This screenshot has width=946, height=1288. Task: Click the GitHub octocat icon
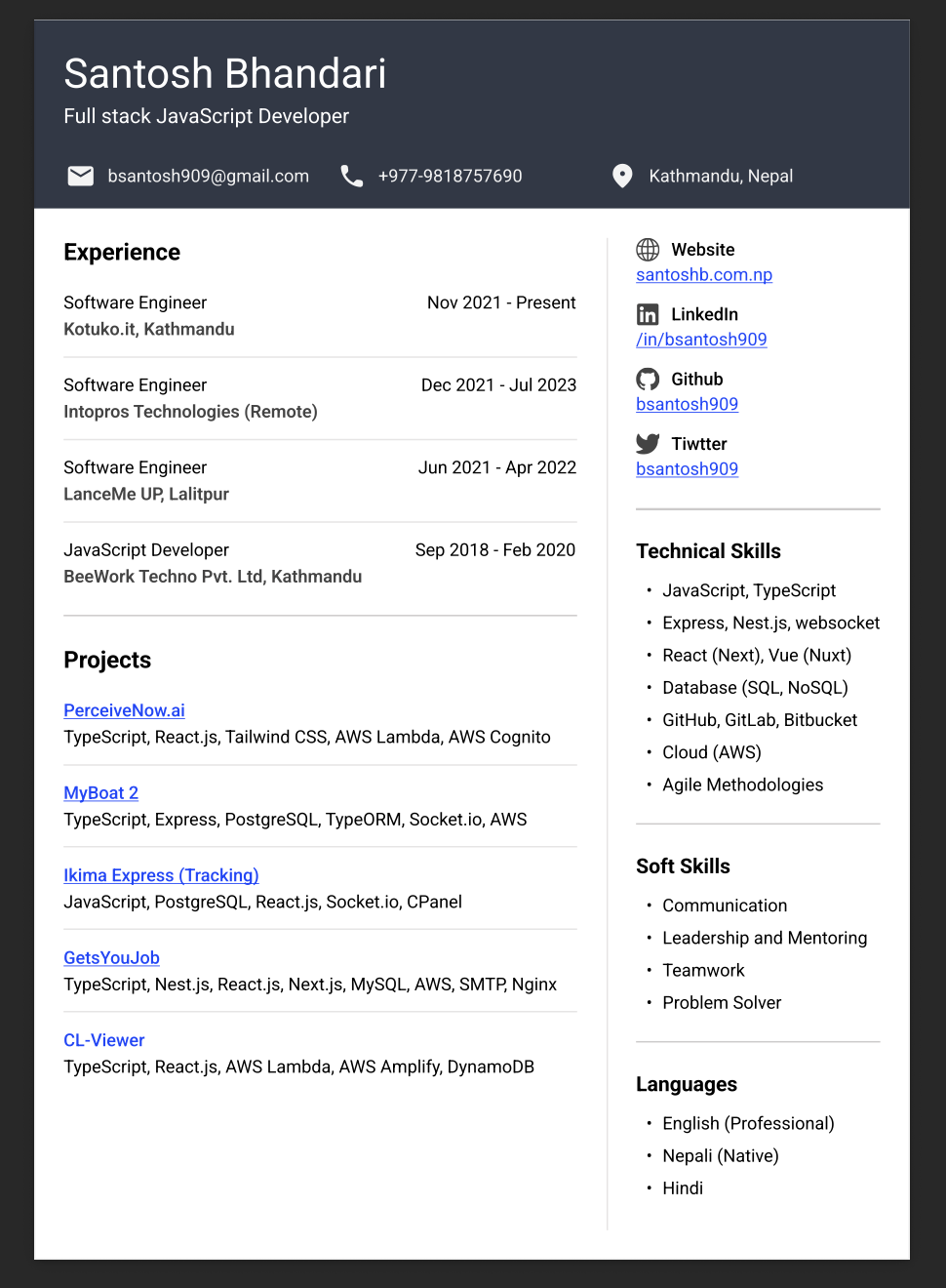click(x=648, y=379)
